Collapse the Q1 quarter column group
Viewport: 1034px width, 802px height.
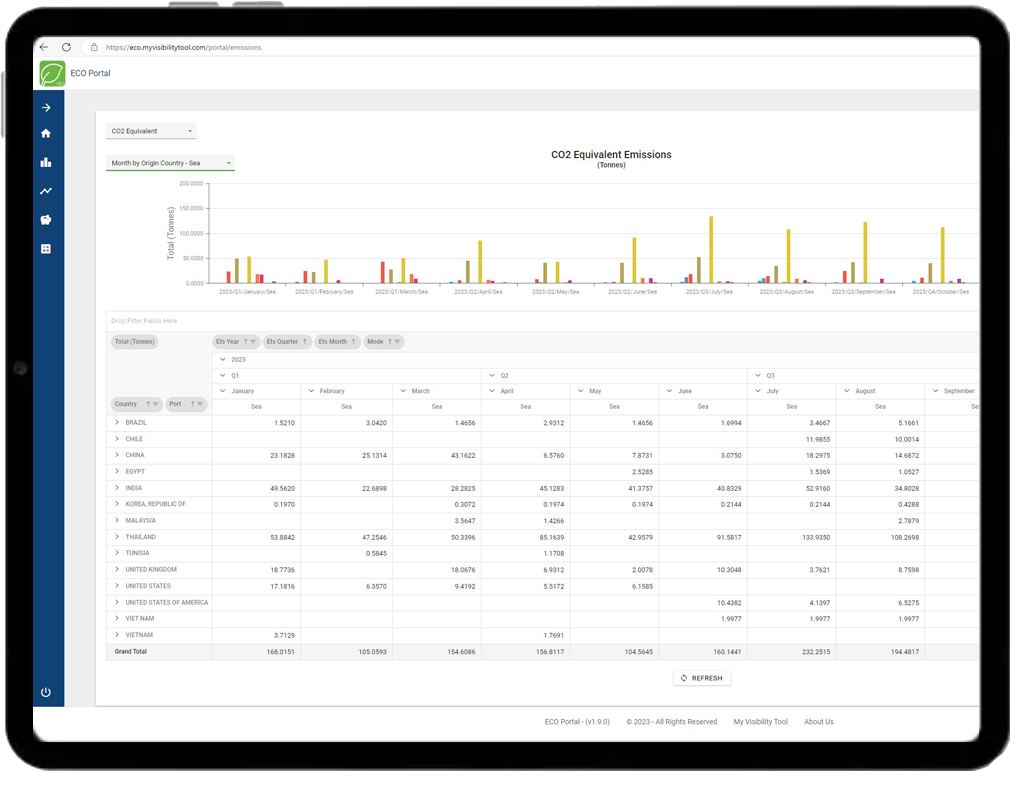coord(222,375)
